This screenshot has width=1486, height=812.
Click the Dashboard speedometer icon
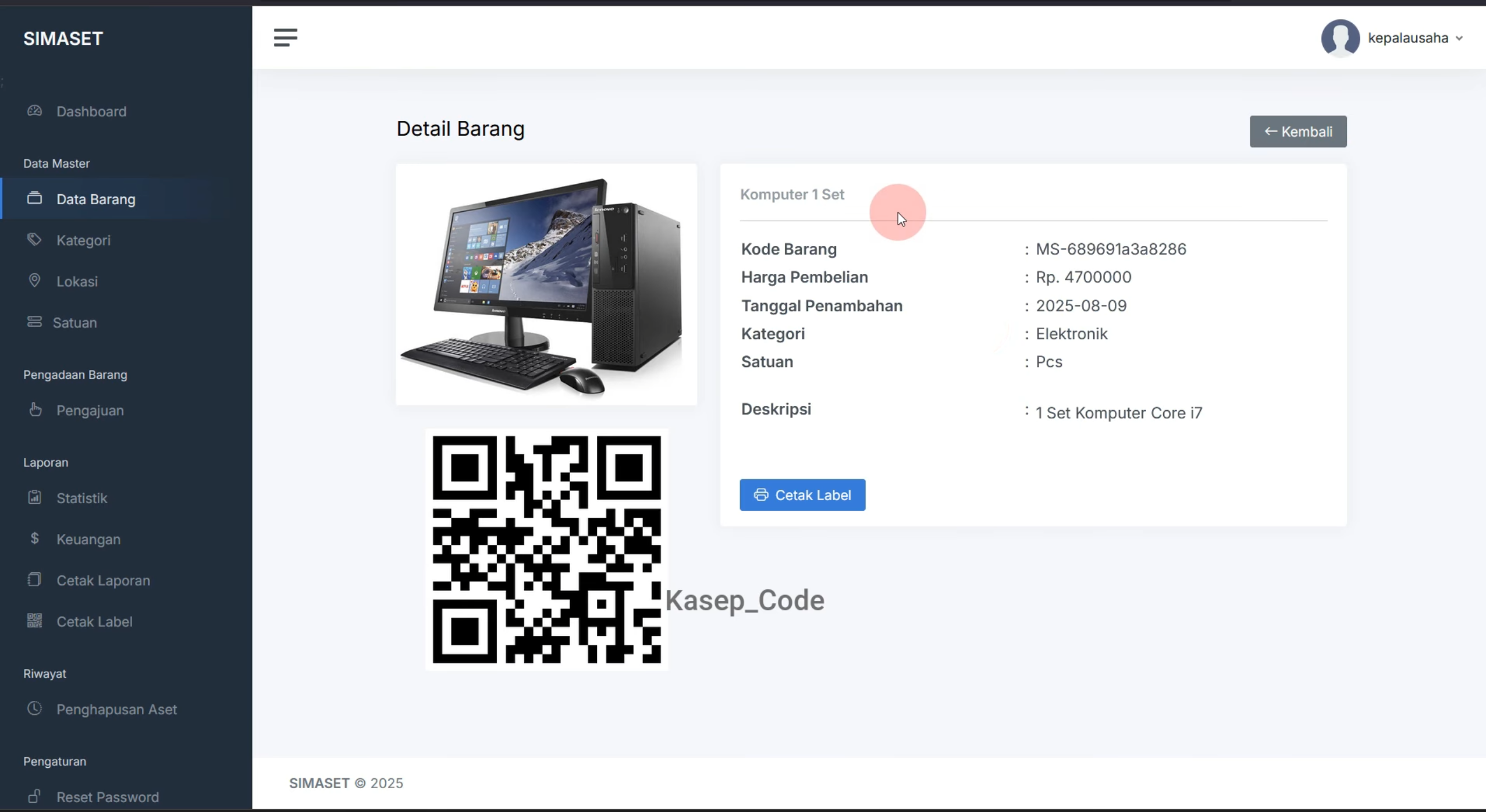[35, 111]
